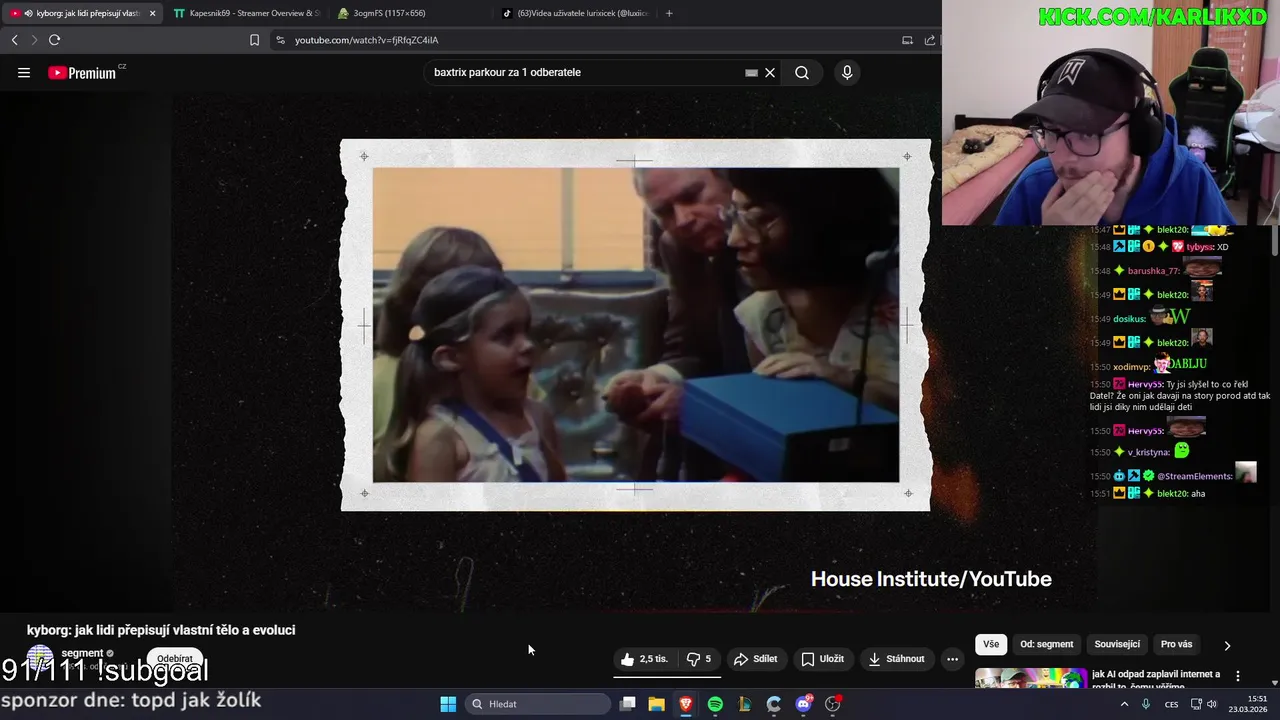Switch keyboard language CES indicator
The image size is (1280, 720).
1171,704
